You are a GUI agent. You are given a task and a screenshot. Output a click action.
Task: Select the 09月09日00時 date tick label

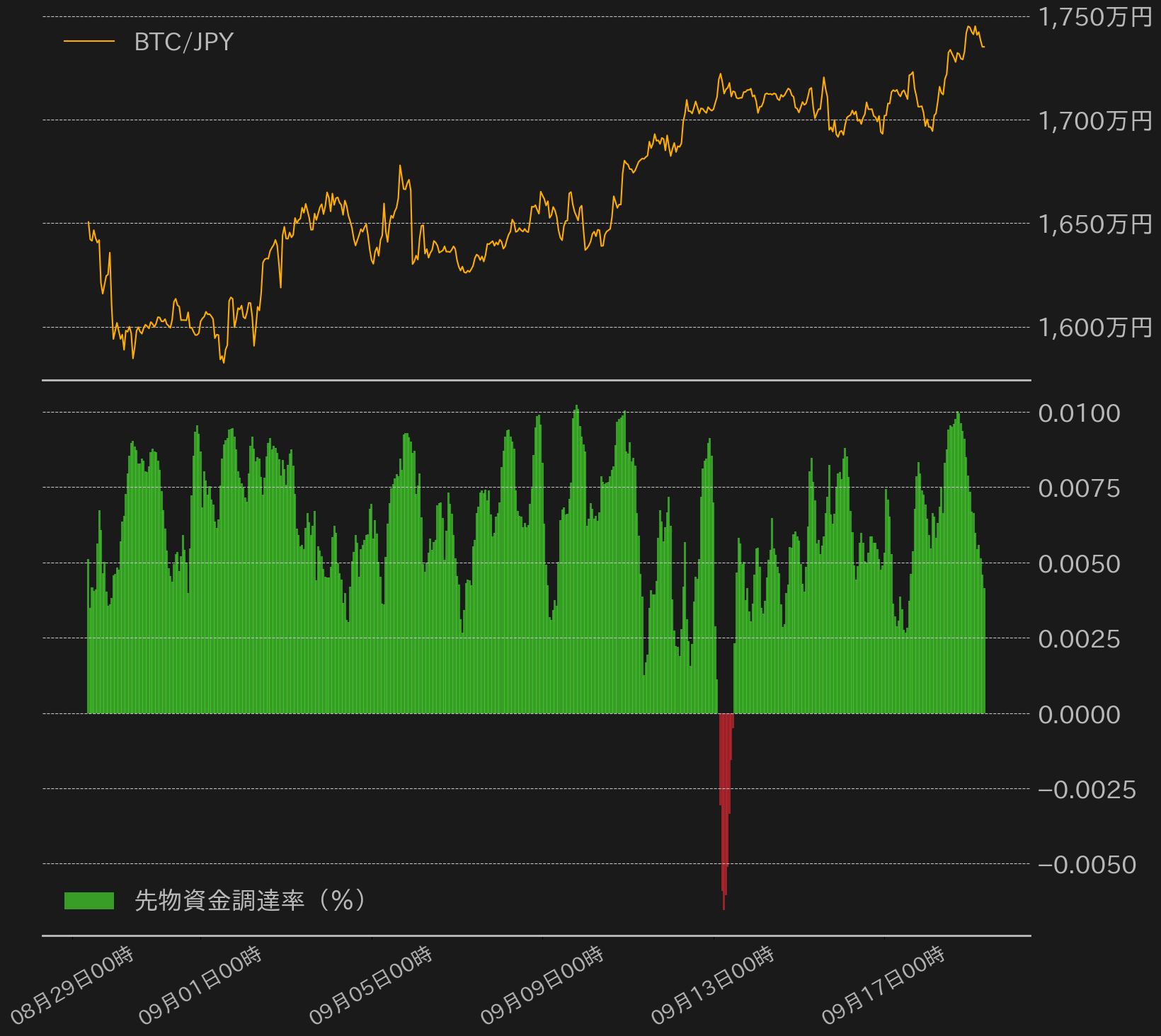click(x=542, y=985)
